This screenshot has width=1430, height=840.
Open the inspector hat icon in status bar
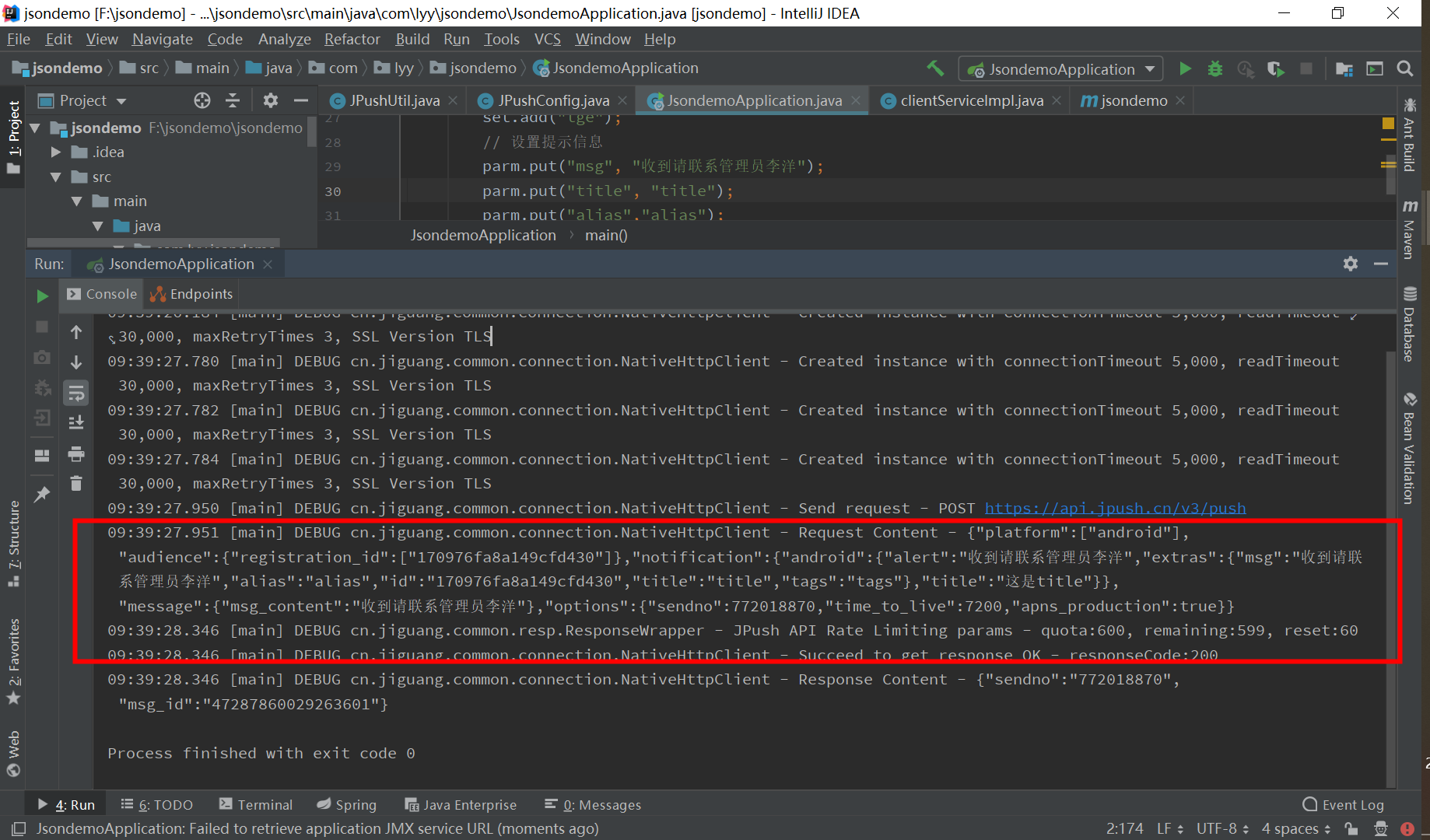1381,829
